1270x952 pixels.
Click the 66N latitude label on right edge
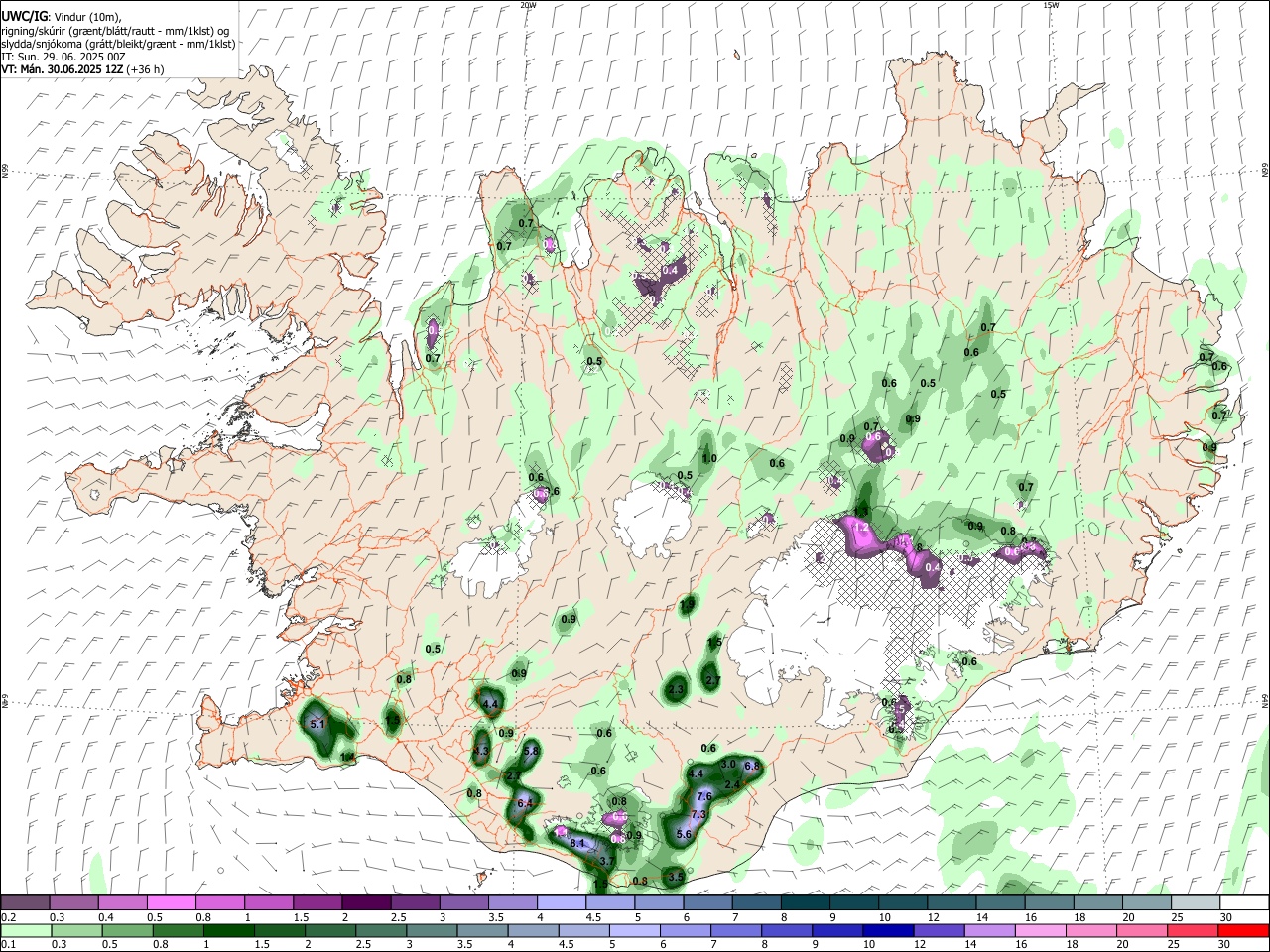tap(1265, 172)
